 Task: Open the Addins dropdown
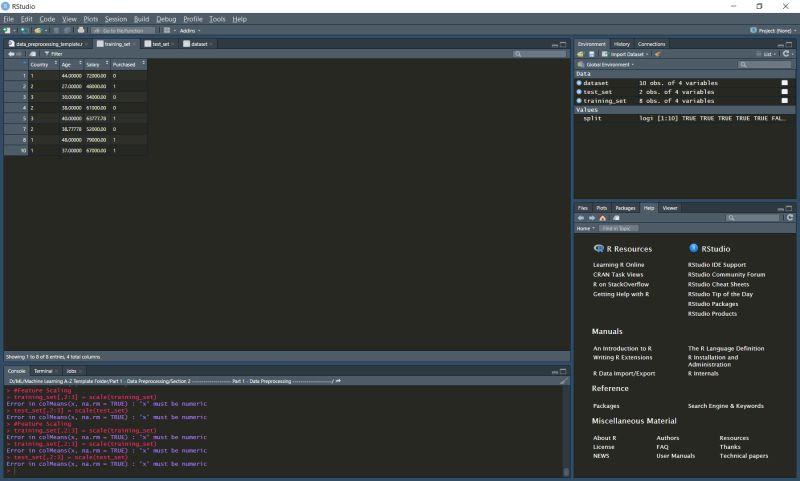(x=190, y=31)
